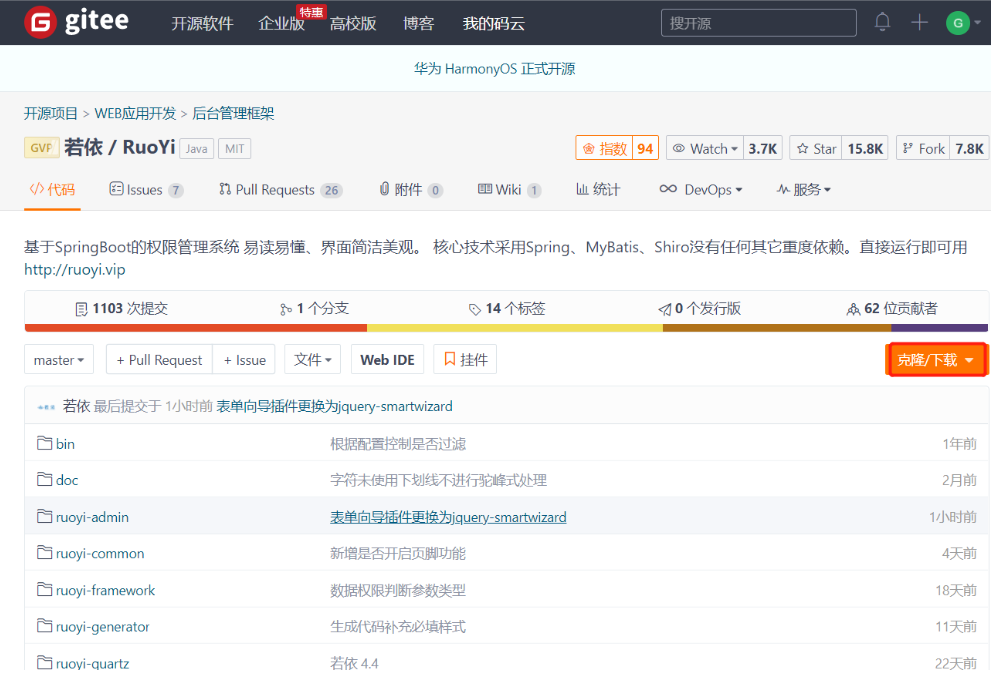Click the Watch count 3.7K
This screenshot has height=682, width=993.
click(762, 149)
